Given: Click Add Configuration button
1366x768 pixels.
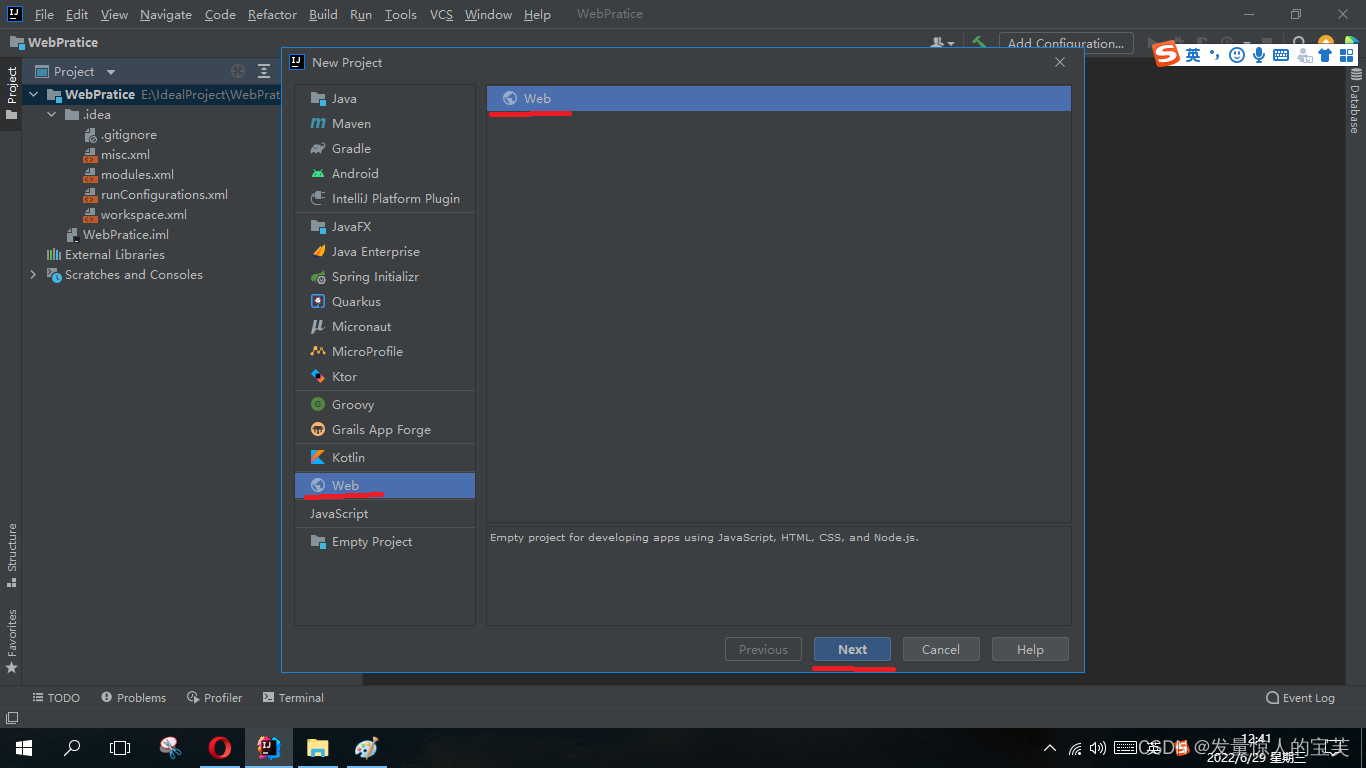Looking at the screenshot, I should [x=1066, y=43].
